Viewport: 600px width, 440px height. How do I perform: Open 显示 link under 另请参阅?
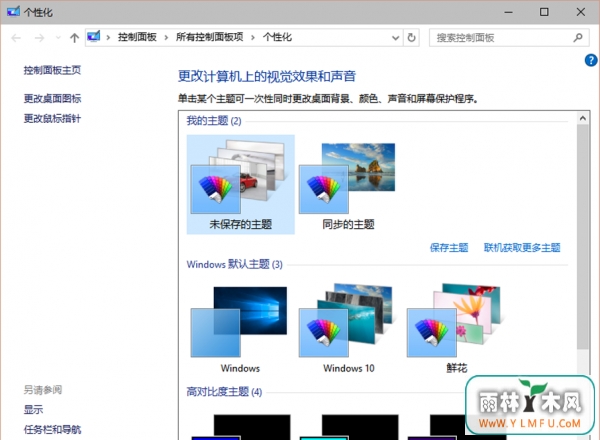33,410
